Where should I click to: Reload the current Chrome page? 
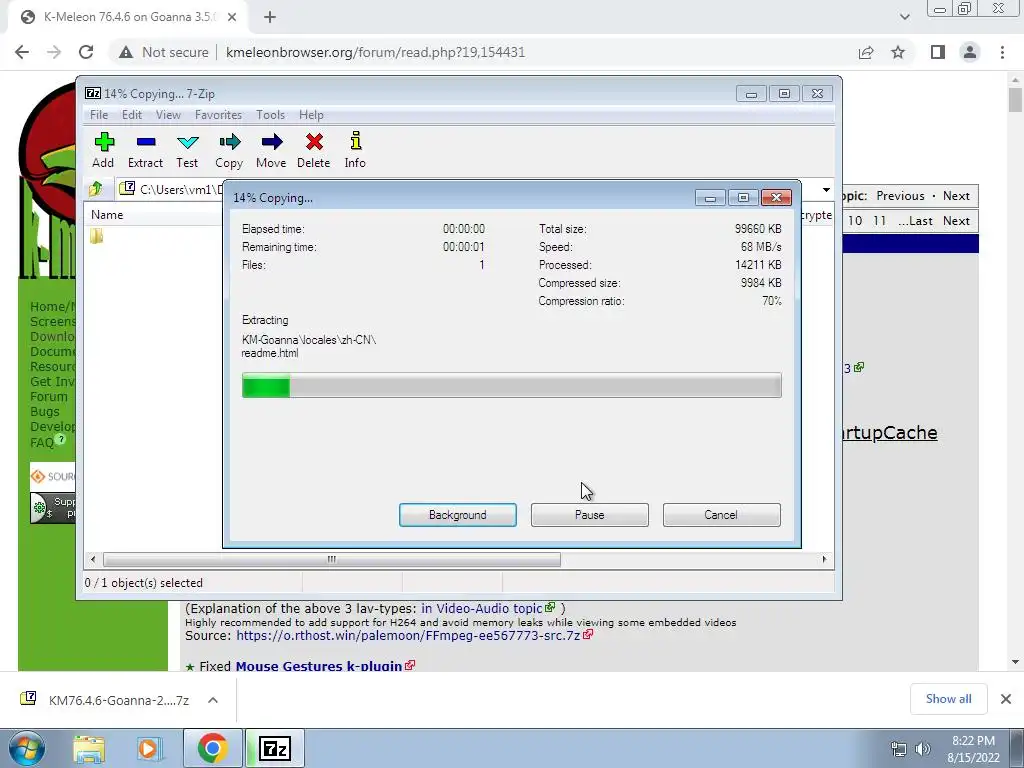[x=86, y=52]
